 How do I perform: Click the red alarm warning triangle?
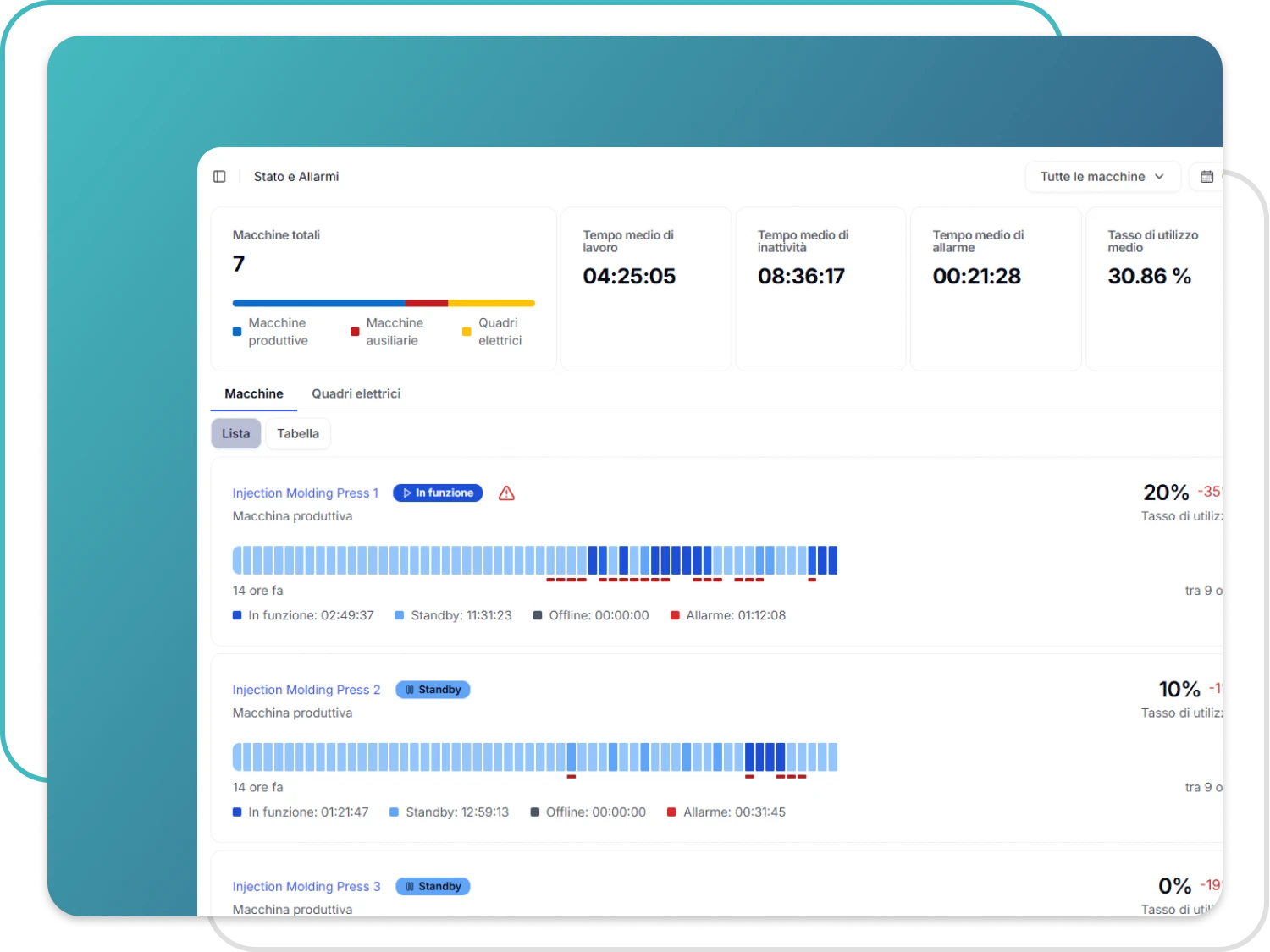click(506, 493)
